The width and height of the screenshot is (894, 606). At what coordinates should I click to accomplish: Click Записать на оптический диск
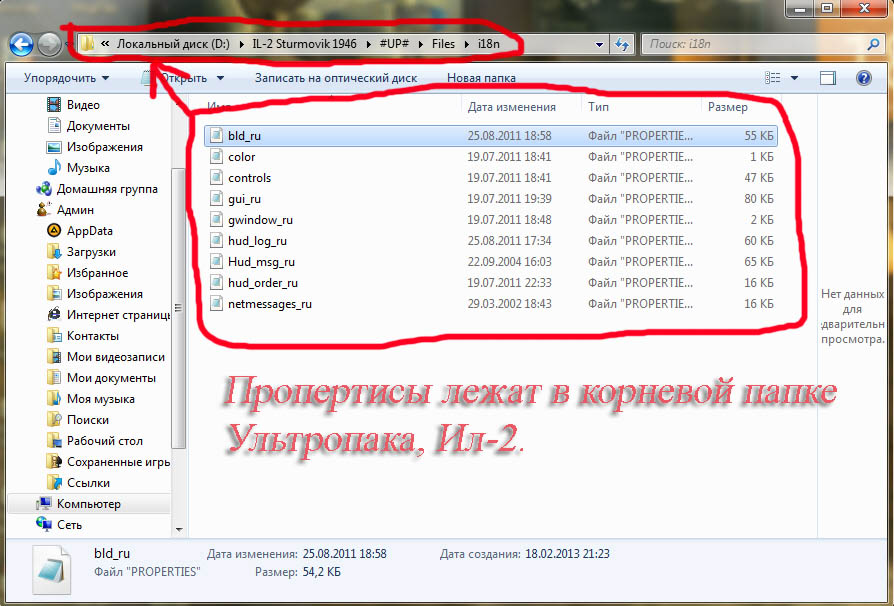[x=336, y=78]
